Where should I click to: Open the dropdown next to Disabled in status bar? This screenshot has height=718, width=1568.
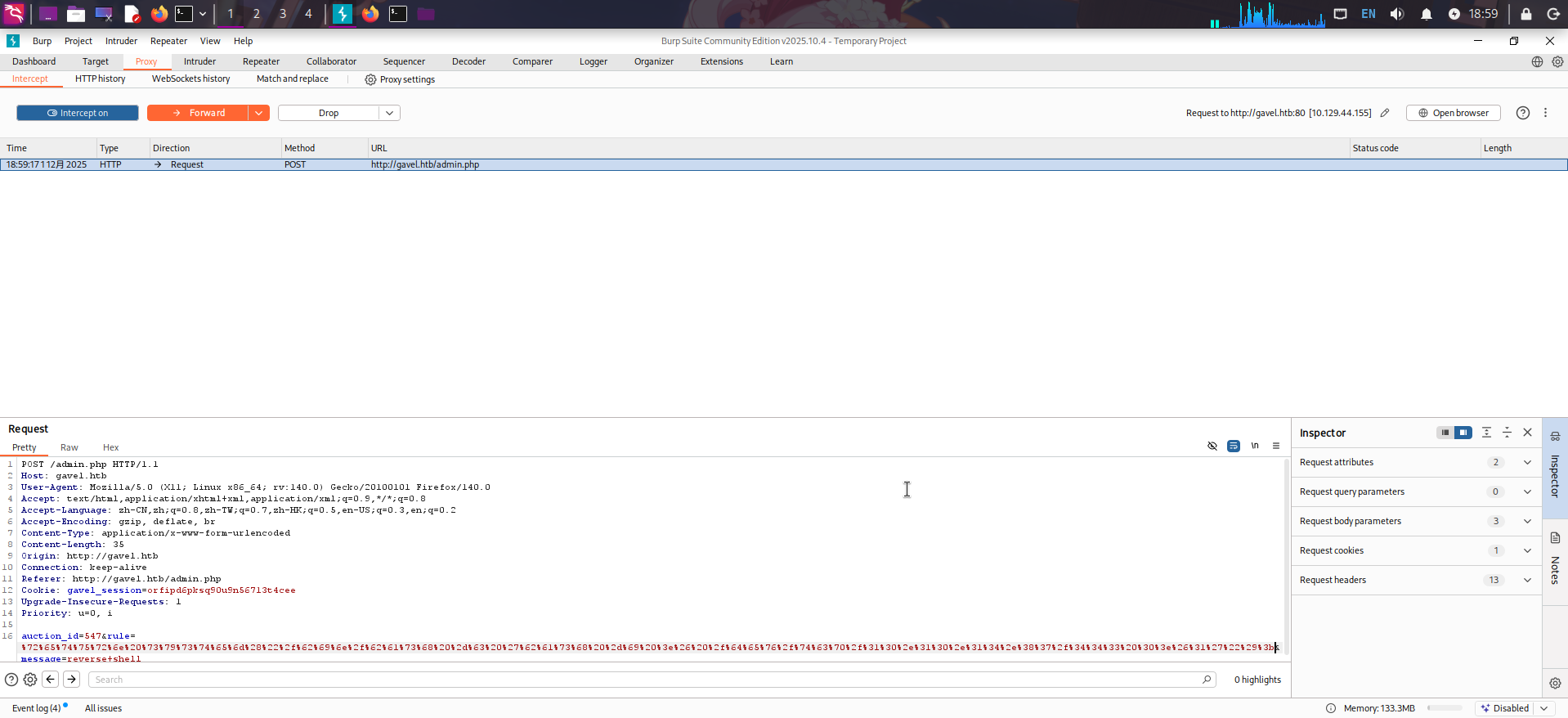1543,708
